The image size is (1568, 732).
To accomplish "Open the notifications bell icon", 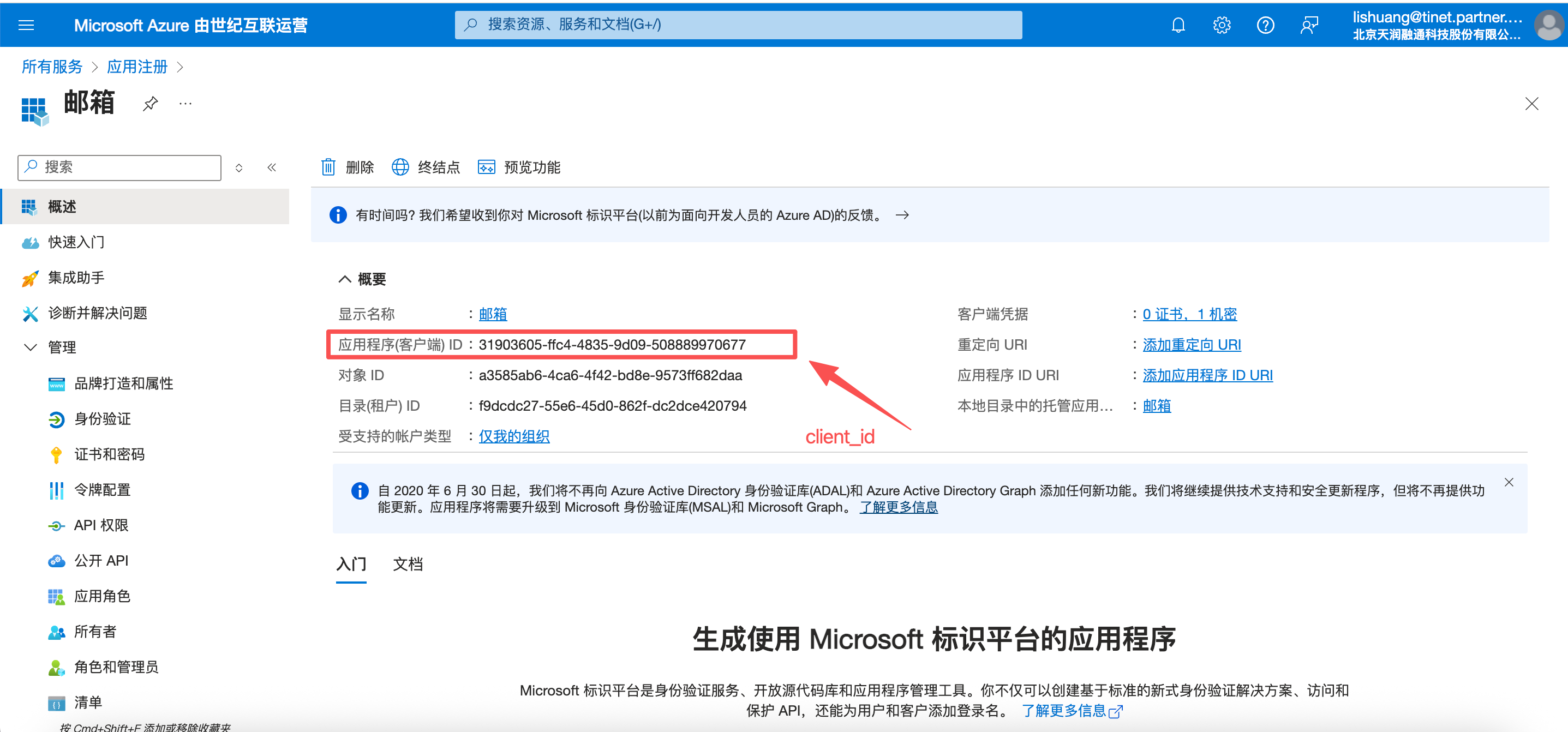I will point(1178,25).
